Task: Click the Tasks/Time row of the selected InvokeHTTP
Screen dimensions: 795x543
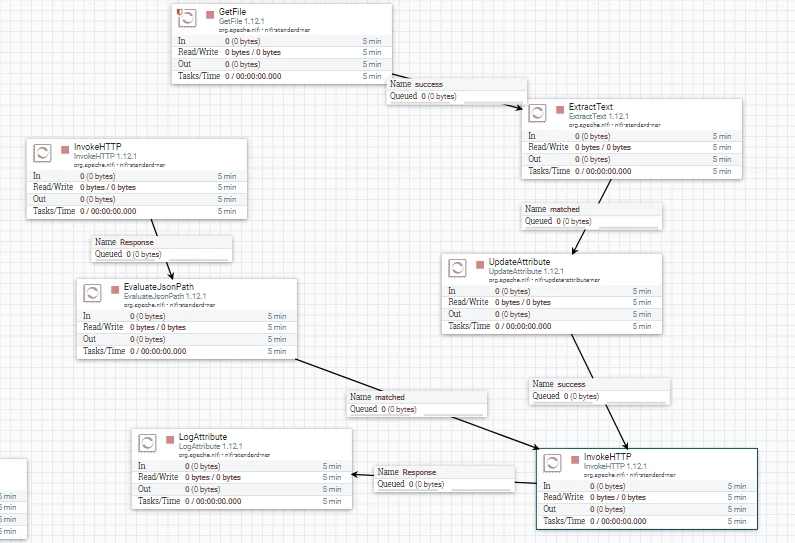Action: (647, 521)
